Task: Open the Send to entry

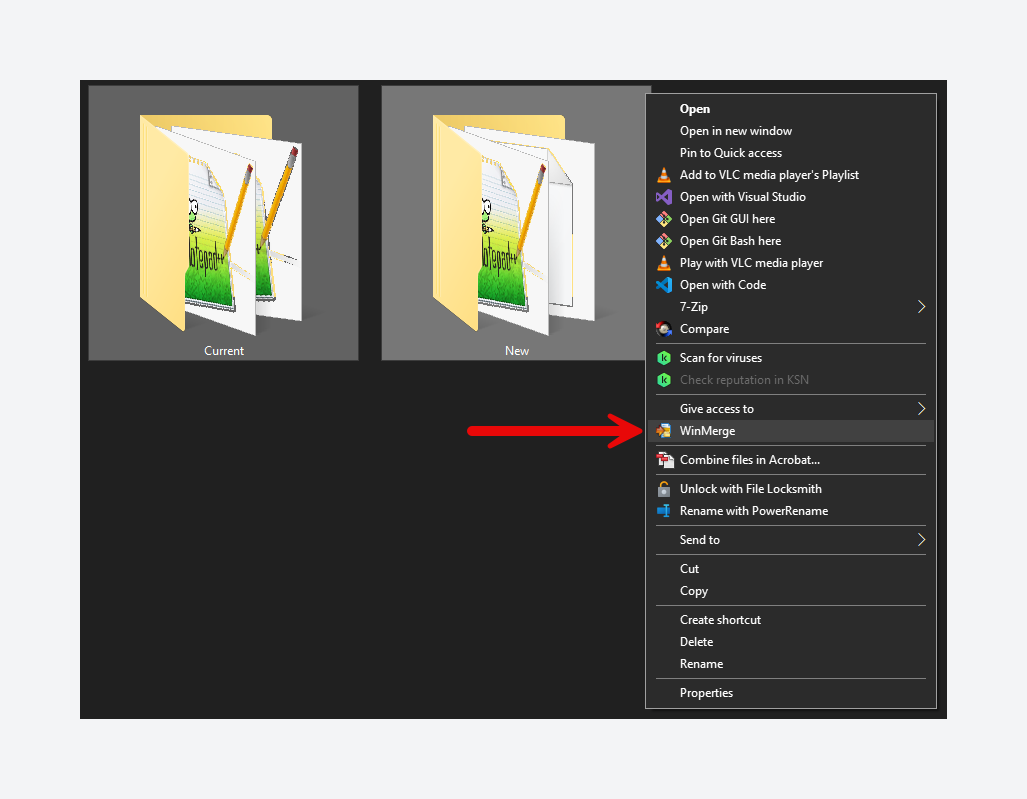Action: click(791, 540)
